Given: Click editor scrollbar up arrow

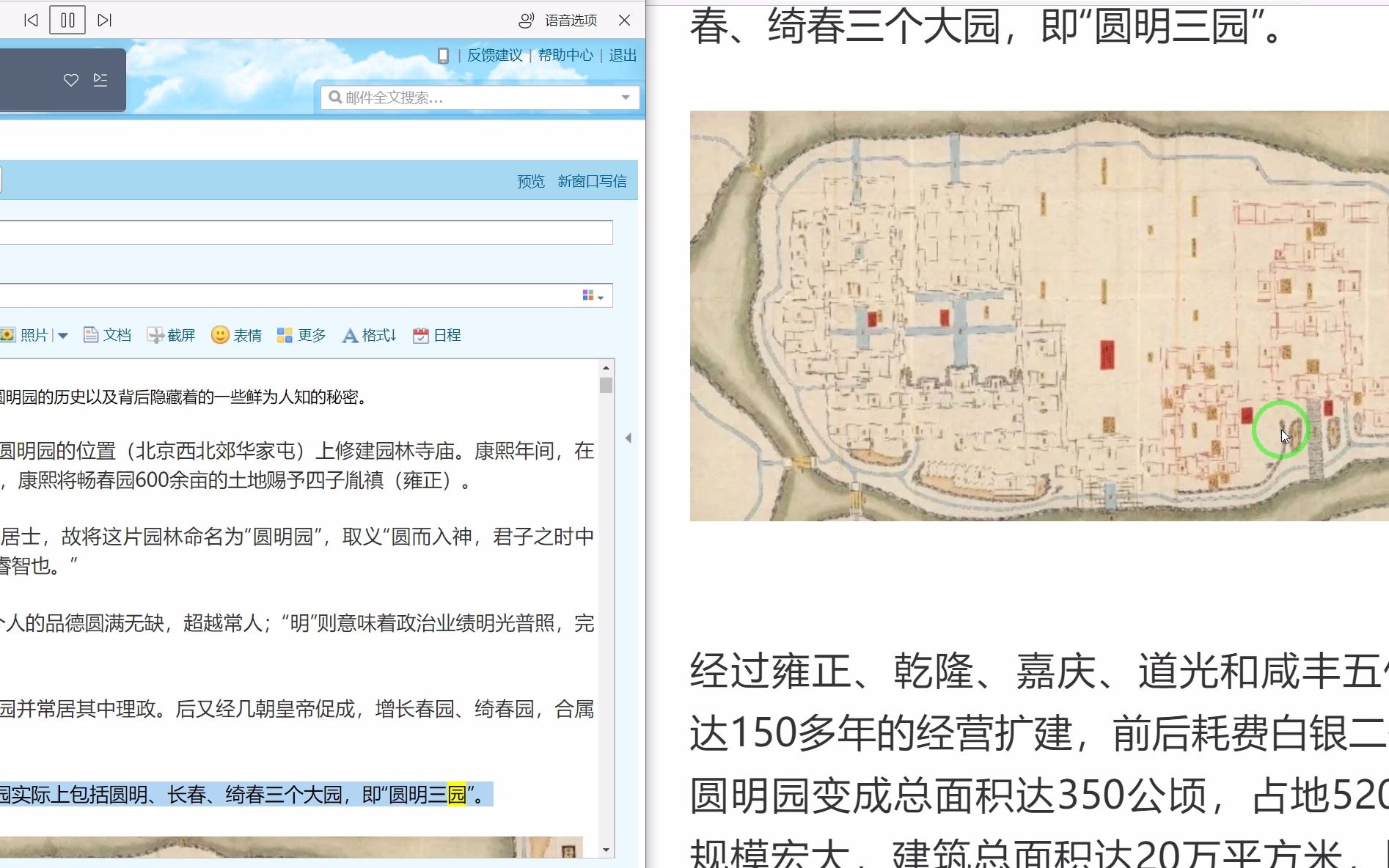Looking at the screenshot, I should tap(606, 367).
